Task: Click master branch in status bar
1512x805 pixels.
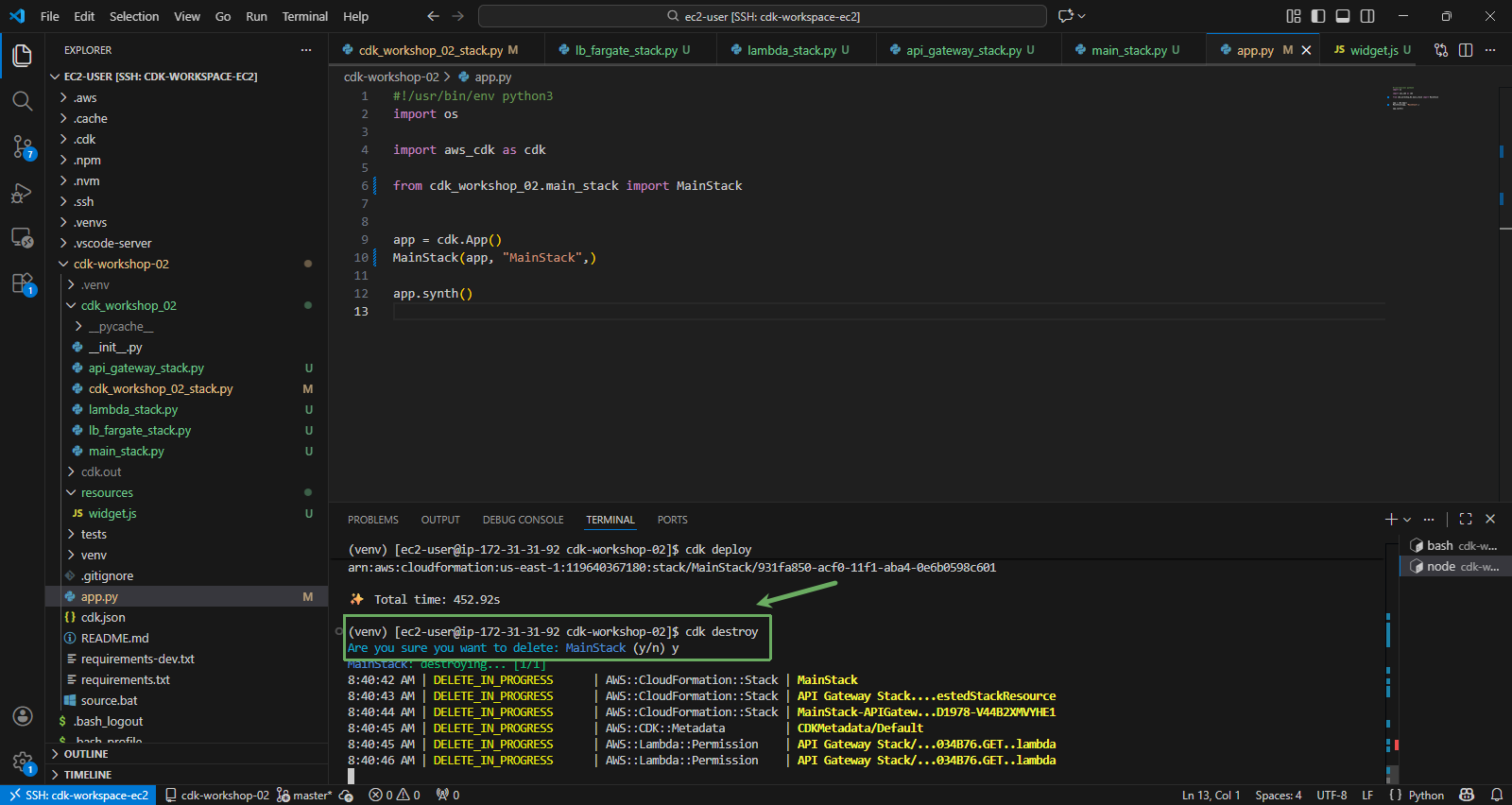Action: (304, 795)
